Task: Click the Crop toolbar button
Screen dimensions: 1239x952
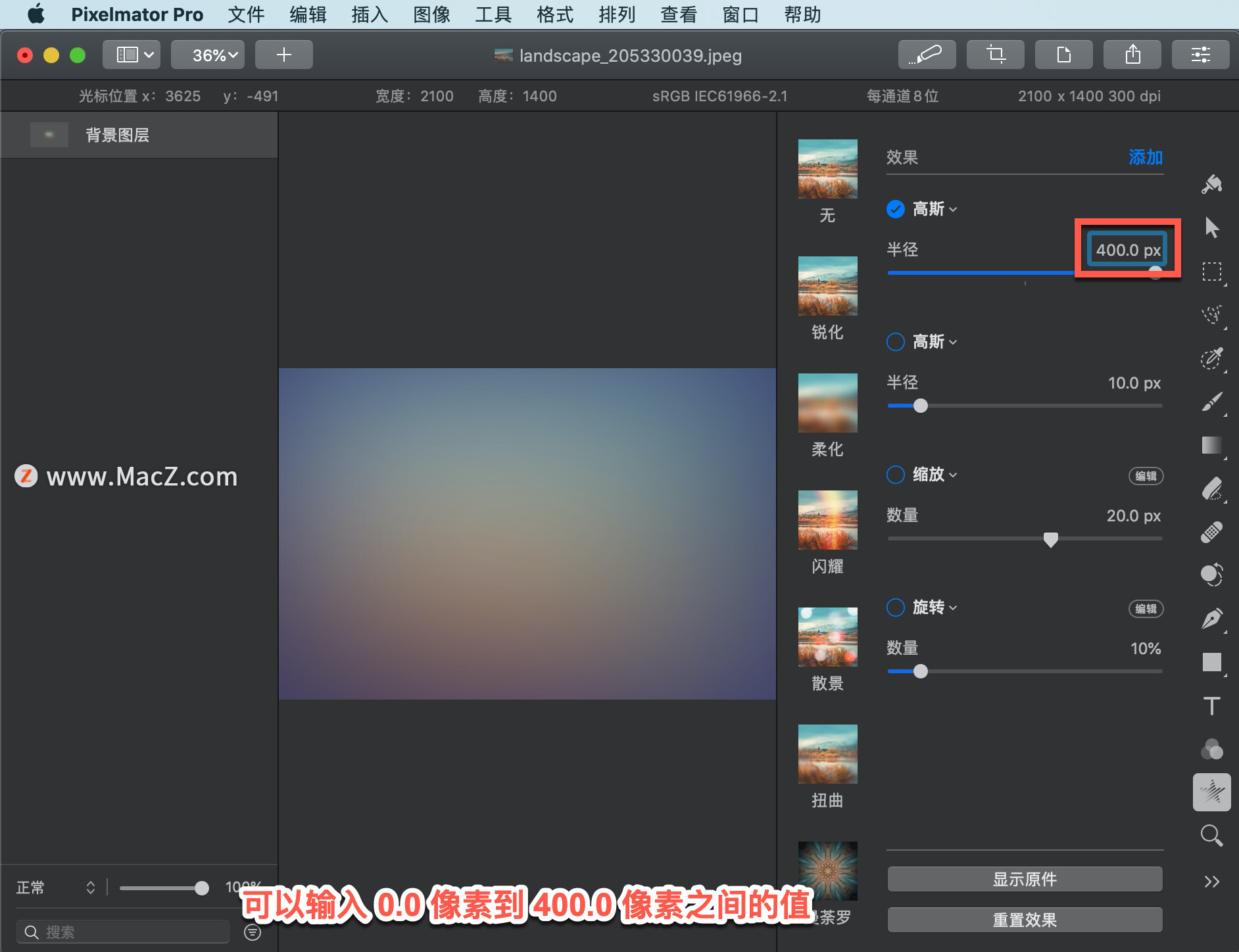Action: [x=995, y=55]
